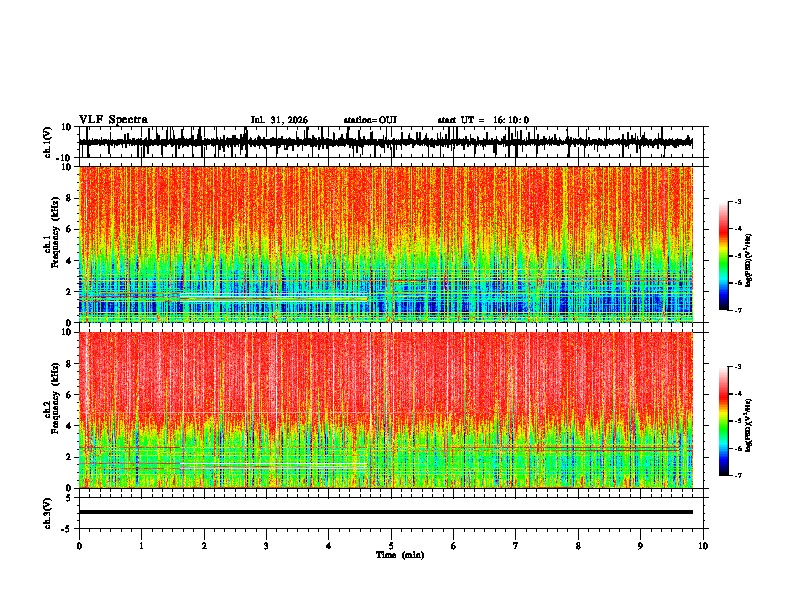Click the "start UT = 16:10:0" header text
The height and width of the screenshot is (612, 792).
click(x=483, y=120)
